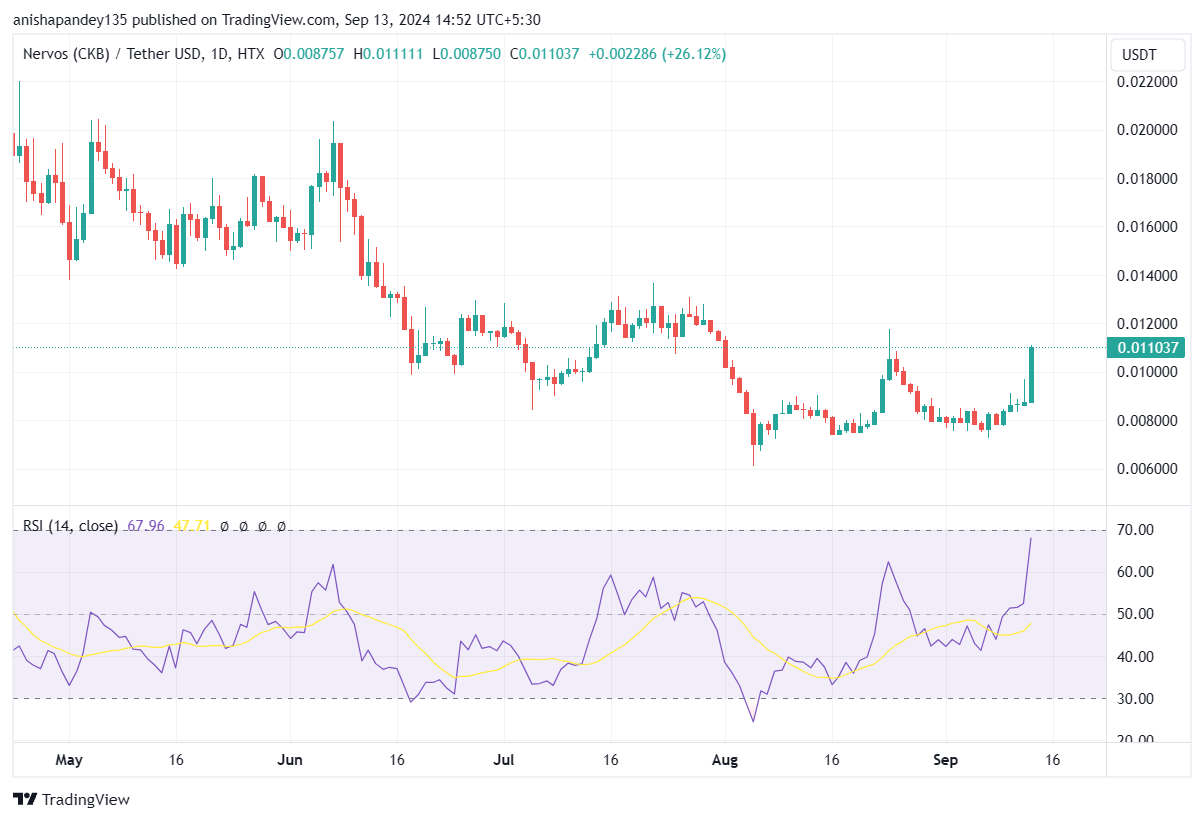Toggle the fourth ø icon in RSI row
The image size is (1204, 821).
coord(281,526)
